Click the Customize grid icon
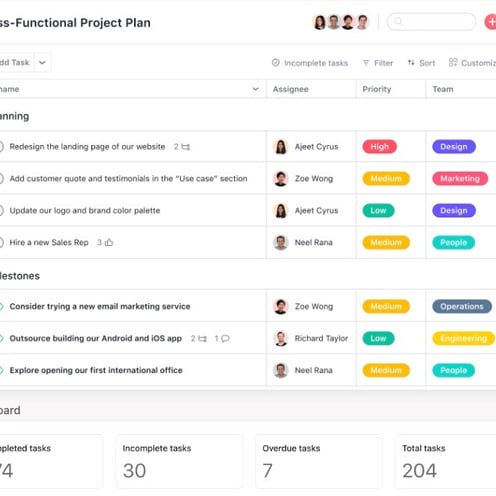Viewport: 496px width, 496px height. [x=453, y=62]
